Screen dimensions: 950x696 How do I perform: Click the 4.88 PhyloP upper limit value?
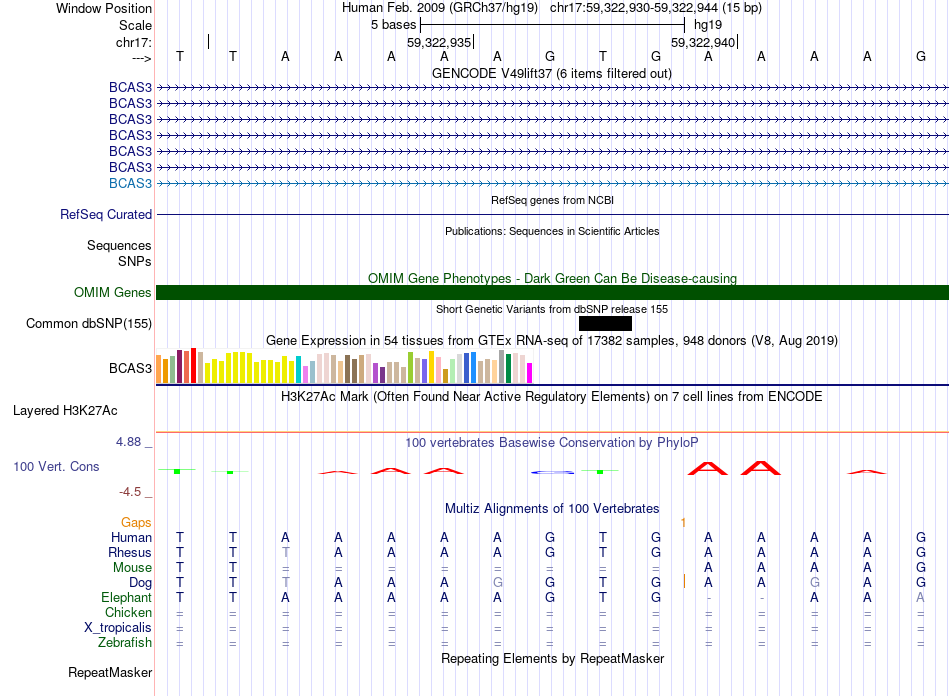128,442
